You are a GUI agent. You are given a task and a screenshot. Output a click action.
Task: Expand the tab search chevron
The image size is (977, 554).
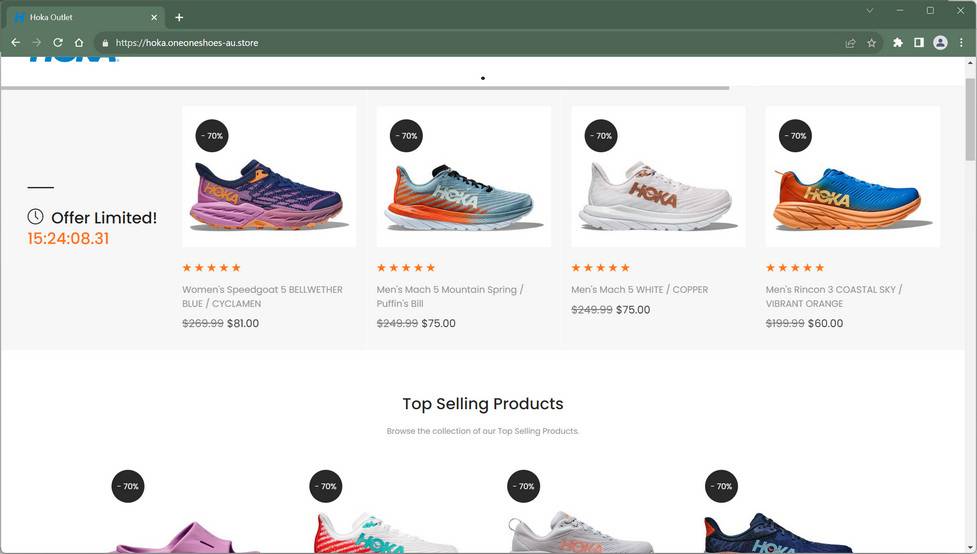(x=869, y=11)
